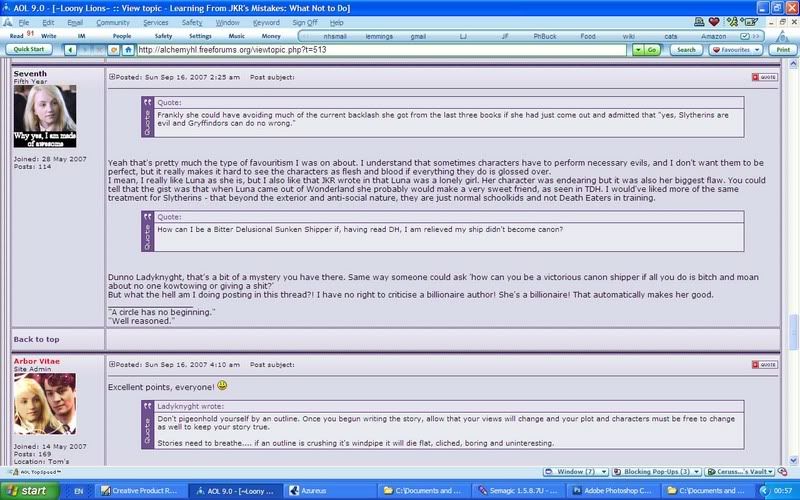Open the Read mail toolbar item
The image size is (800, 500).
click(x=16, y=35)
